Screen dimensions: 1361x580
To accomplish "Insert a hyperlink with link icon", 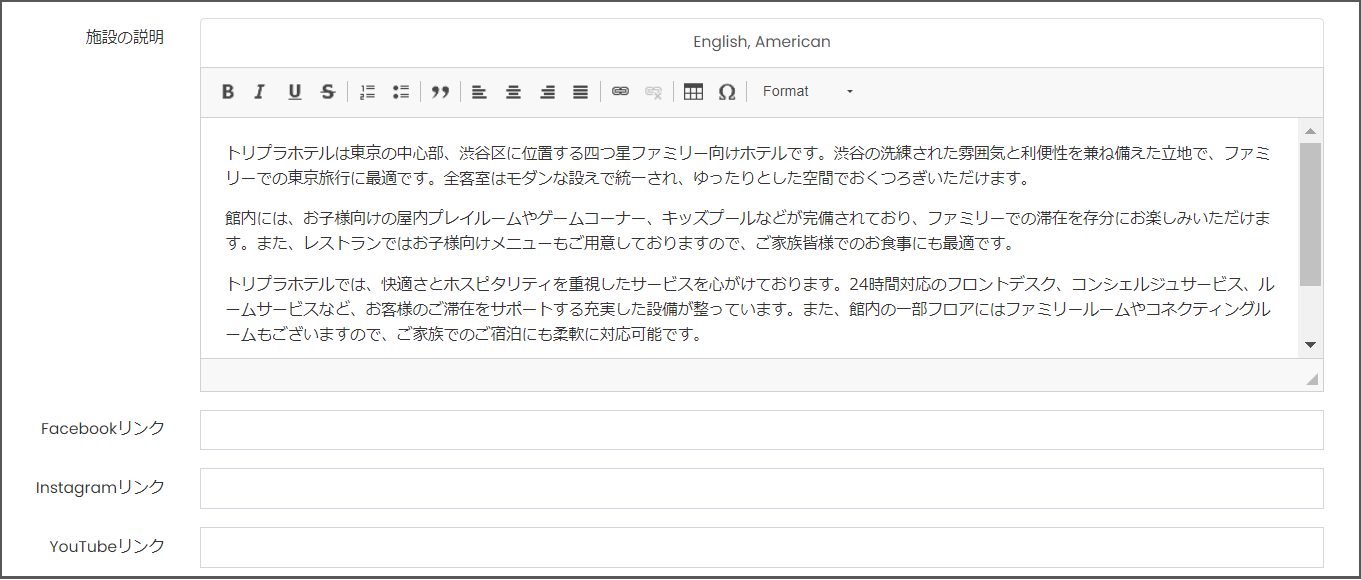I will click(620, 92).
